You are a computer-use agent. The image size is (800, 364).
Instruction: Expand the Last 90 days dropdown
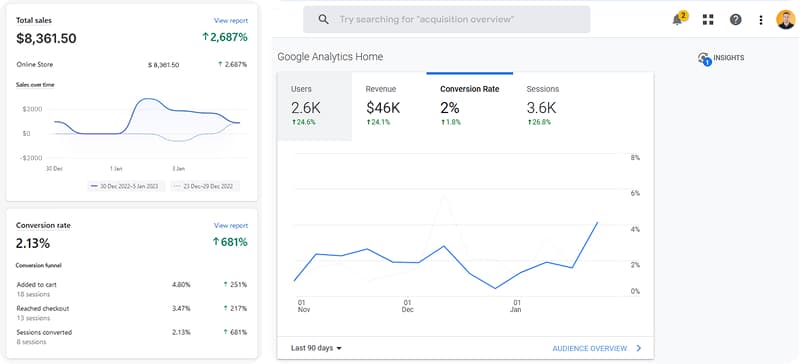316,348
